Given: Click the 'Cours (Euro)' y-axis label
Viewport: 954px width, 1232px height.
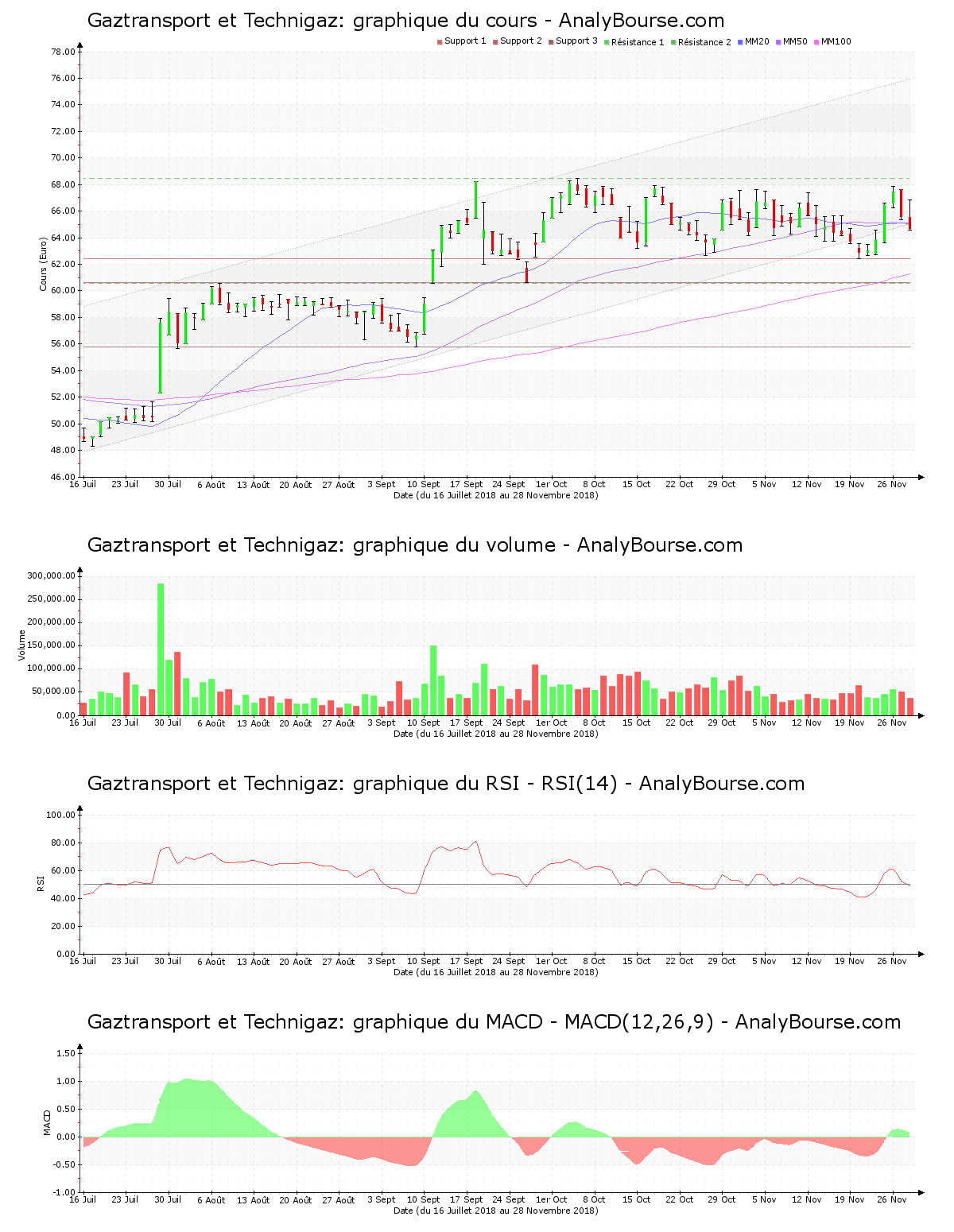Looking at the screenshot, I should [x=44, y=264].
